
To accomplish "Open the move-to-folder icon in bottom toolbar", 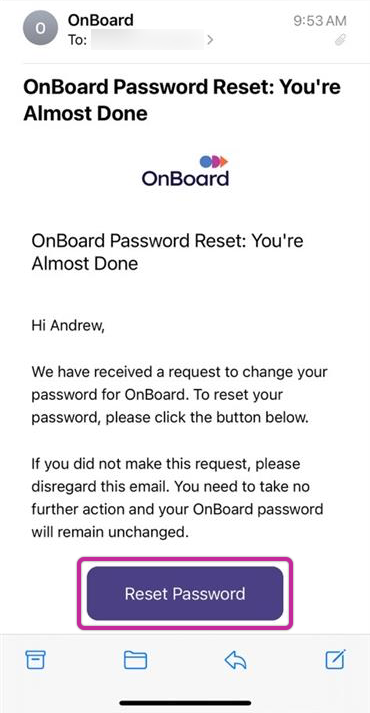I will 135,660.
